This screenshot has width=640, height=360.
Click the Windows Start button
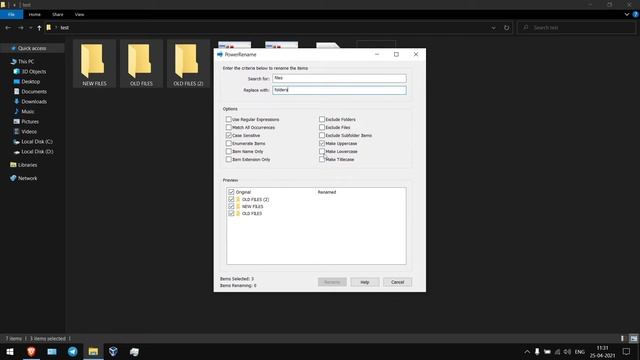click(10, 351)
